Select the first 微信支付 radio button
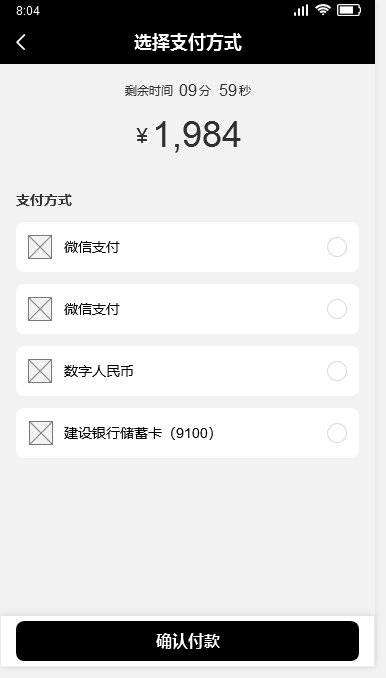 [337, 247]
